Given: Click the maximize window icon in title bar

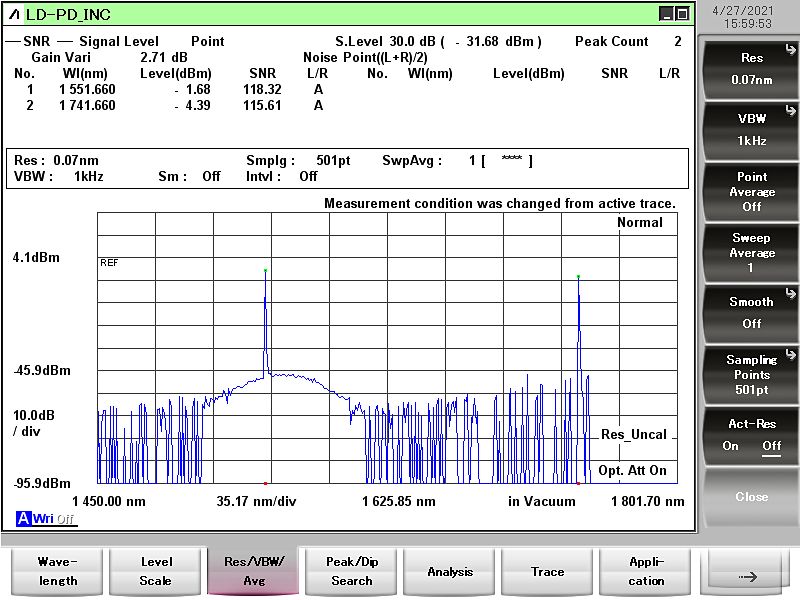Looking at the screenshot, I should (x=682, y=14).
